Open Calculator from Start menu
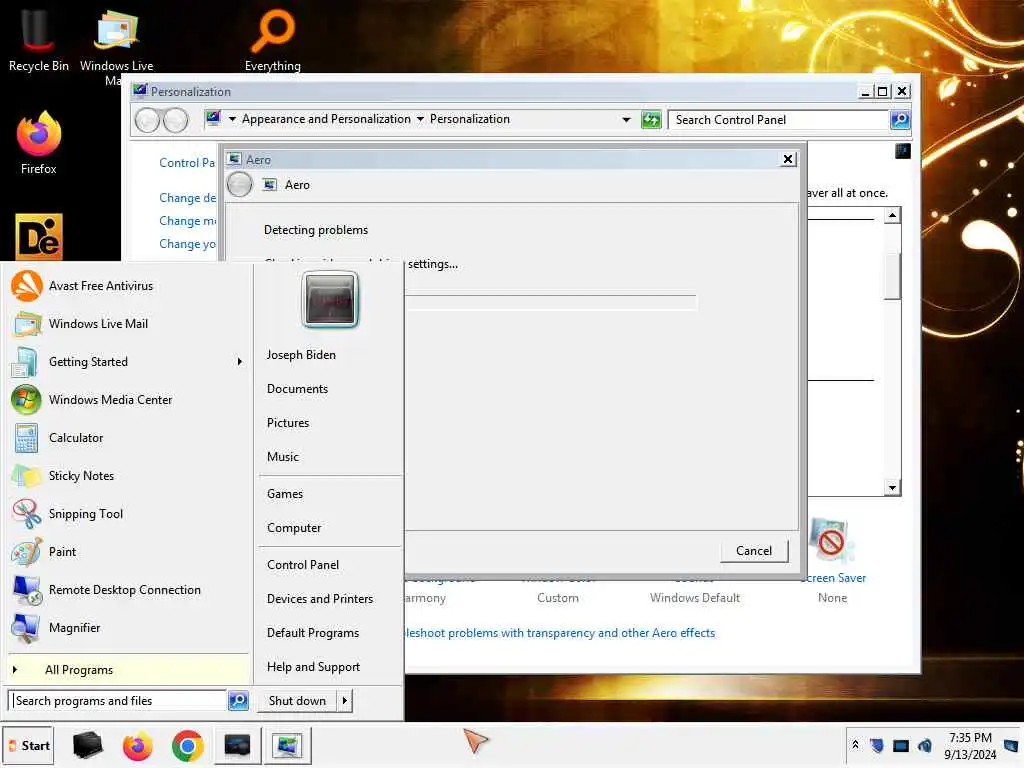The width and height of the screenshot is (1024, 768). coord(128,438)
